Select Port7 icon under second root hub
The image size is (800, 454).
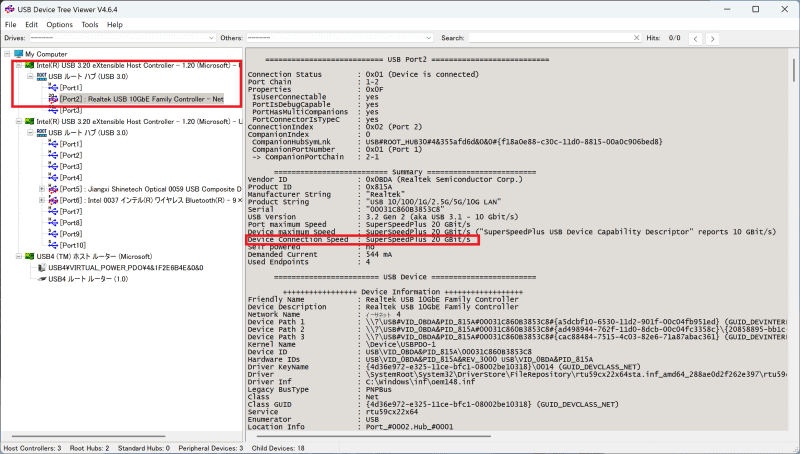[53, 211]
